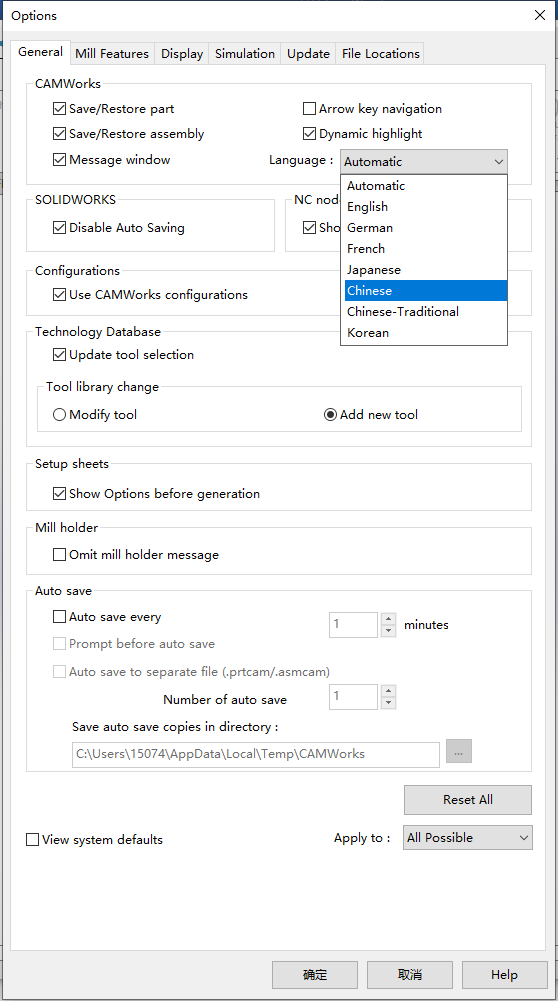Viewport: 558px width, 1001px height.
Task: Pick German from language list
Action: tap(424, 228)
